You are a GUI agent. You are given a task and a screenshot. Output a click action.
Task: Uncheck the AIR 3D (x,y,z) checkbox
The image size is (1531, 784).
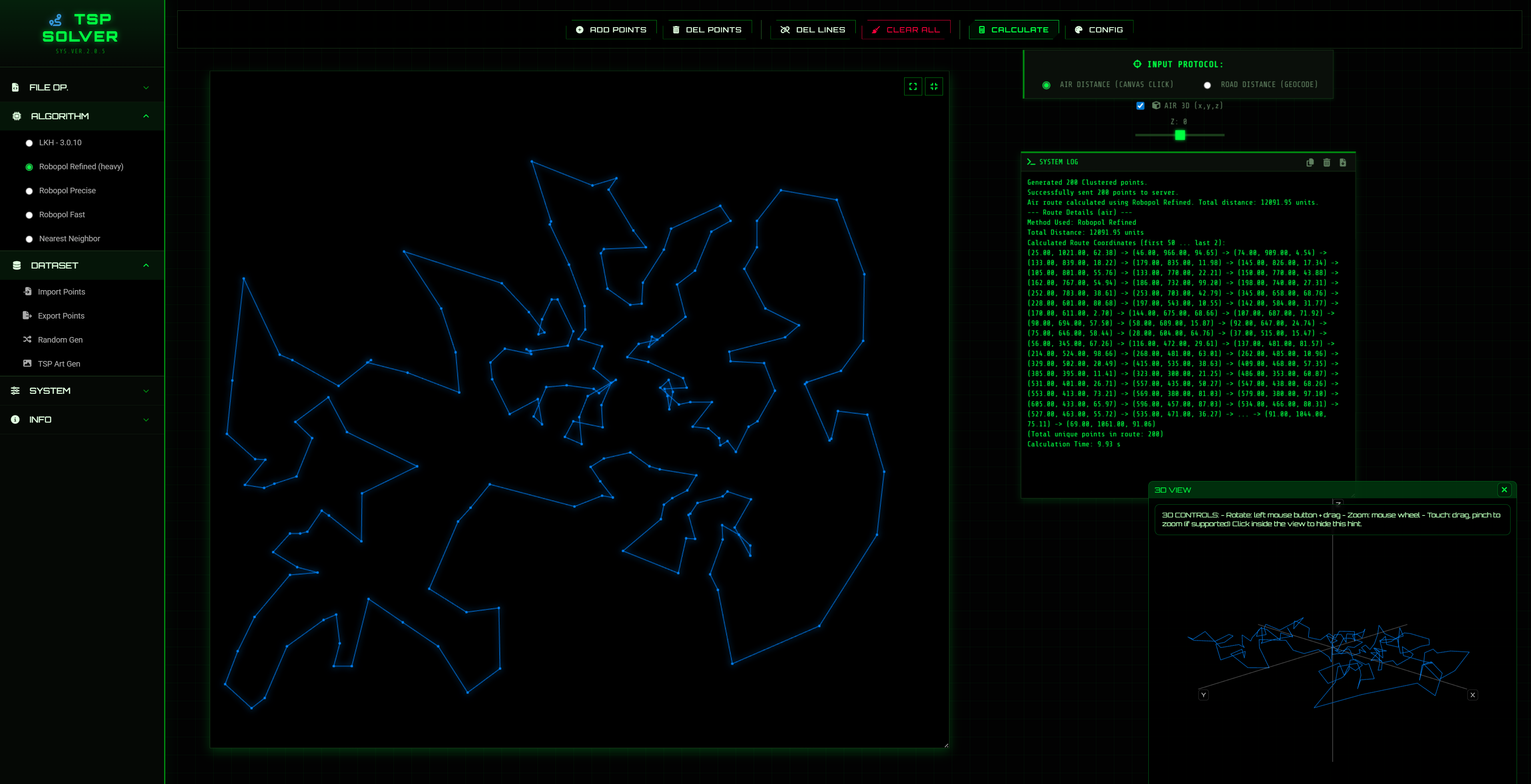coord(1140,106)
